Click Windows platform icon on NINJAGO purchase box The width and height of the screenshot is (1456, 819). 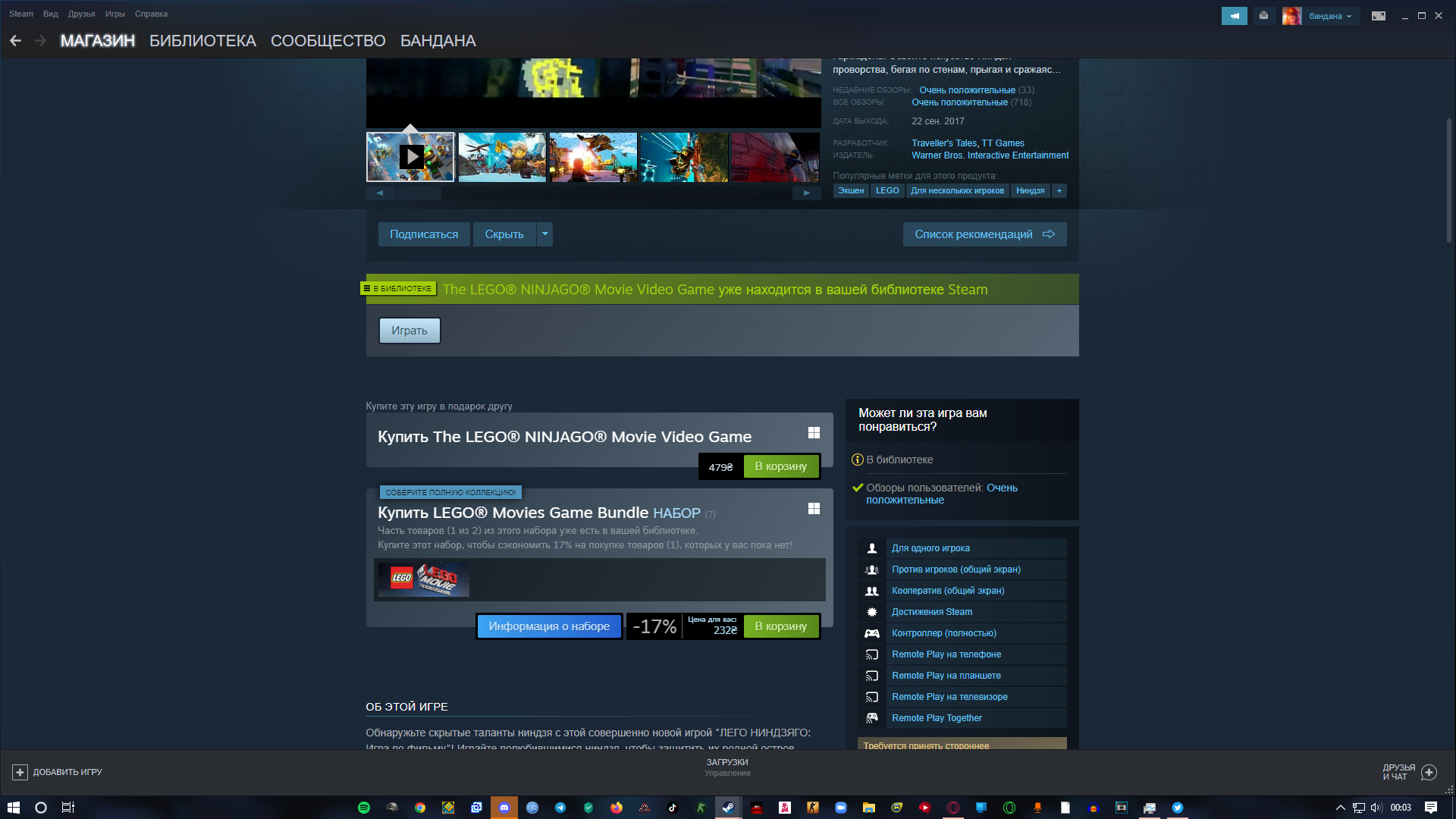pyautogui.click(x=814, y=432)
